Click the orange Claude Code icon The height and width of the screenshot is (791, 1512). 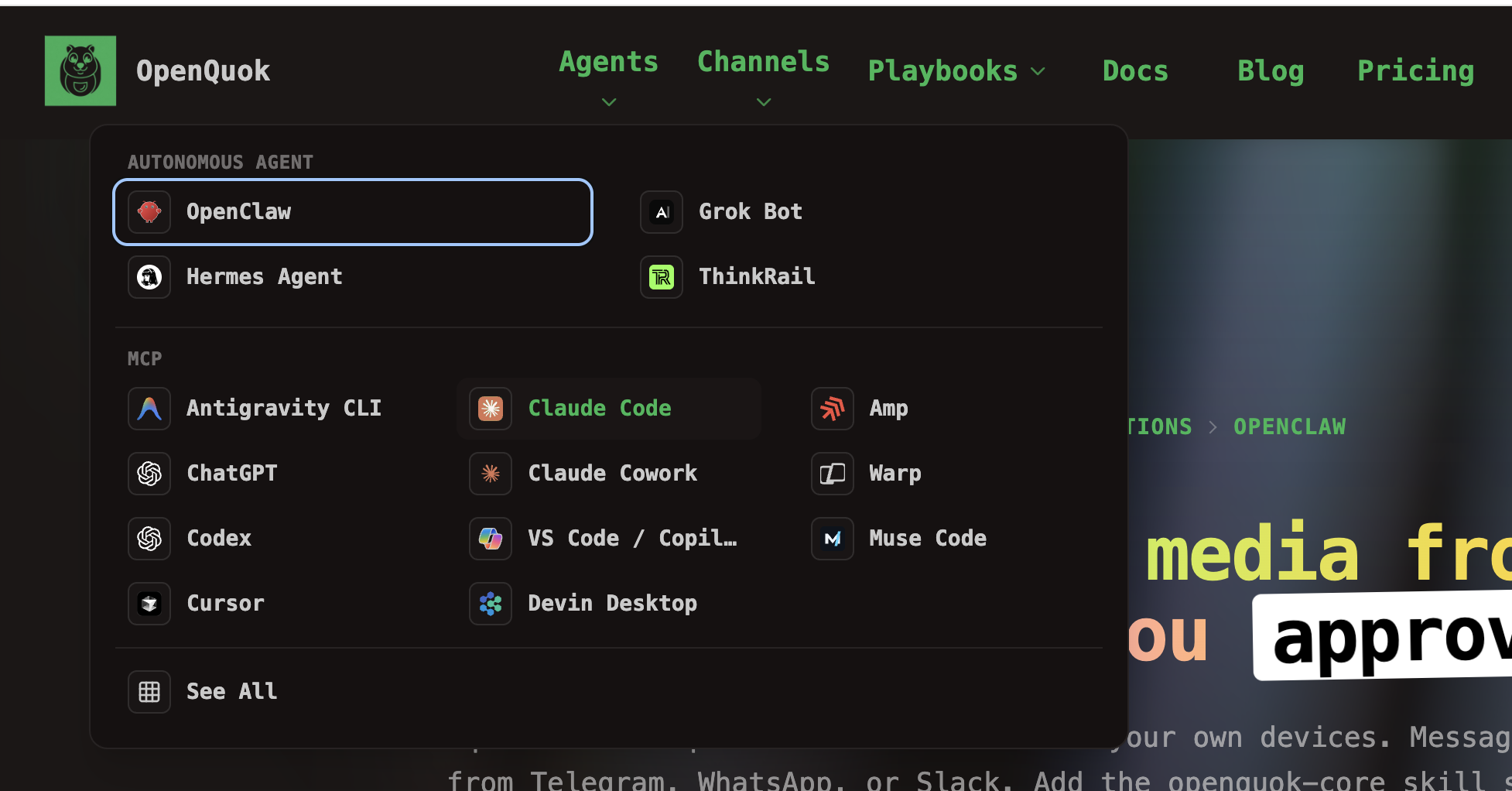tap(491, 409)
